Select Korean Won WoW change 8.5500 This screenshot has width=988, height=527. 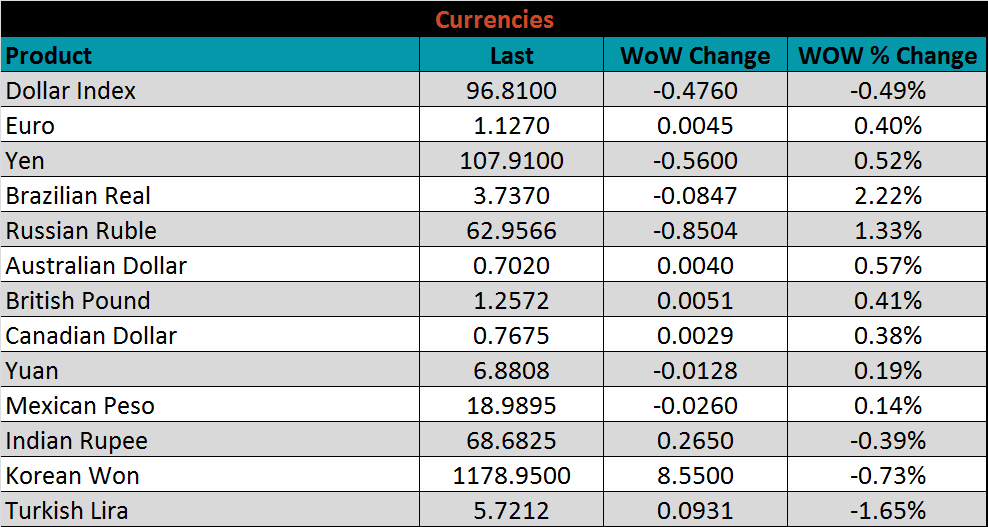tap(695, 476)
